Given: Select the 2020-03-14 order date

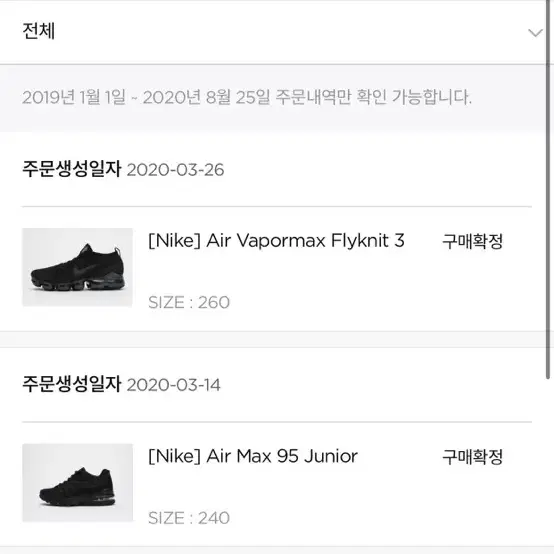Looking at the screenshot, I should 173,385.
